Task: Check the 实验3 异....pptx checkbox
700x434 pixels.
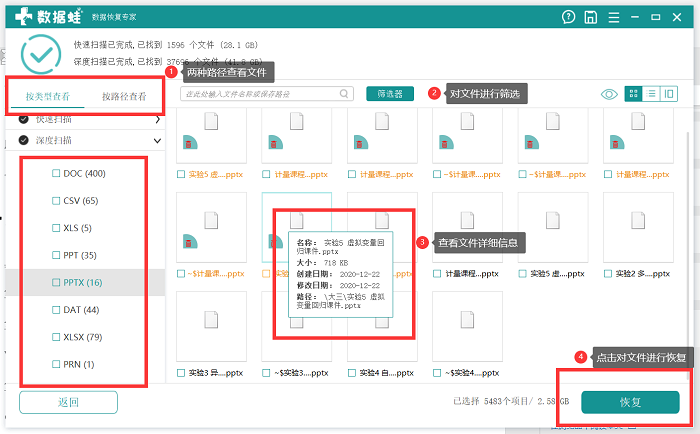Action: click(x=181, y=372)
